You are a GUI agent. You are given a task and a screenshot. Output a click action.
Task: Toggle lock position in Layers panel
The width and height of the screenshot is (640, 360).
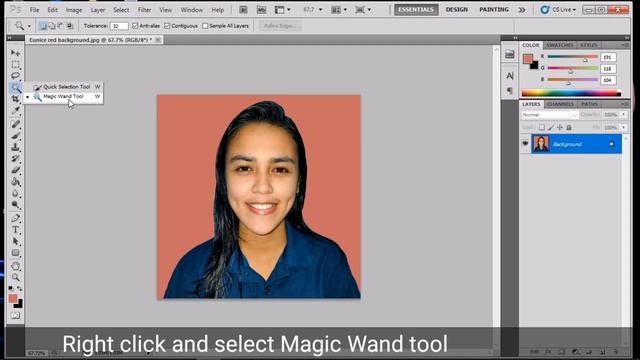coord(560,127)
